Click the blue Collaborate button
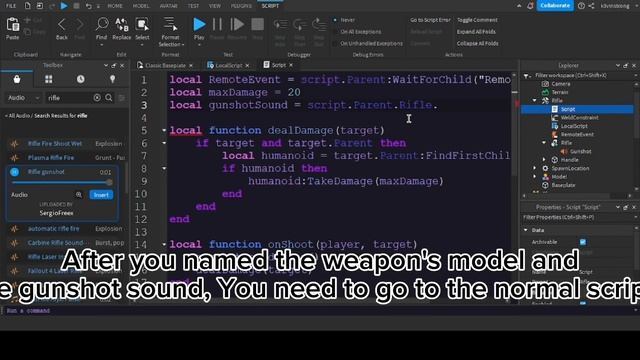 click(x=555, y=5)
